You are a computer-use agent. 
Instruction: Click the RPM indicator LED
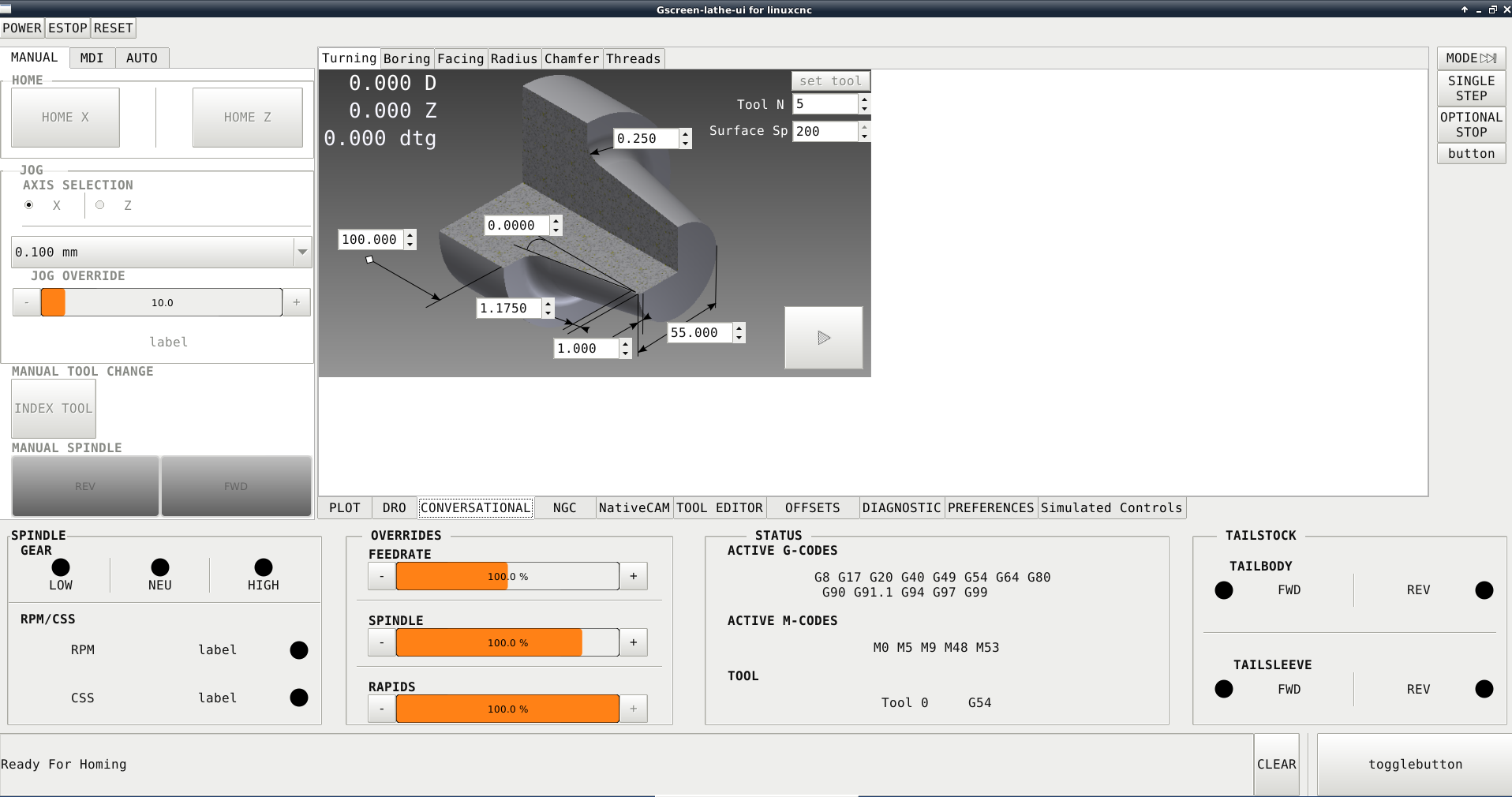click(x=299, y=650)
